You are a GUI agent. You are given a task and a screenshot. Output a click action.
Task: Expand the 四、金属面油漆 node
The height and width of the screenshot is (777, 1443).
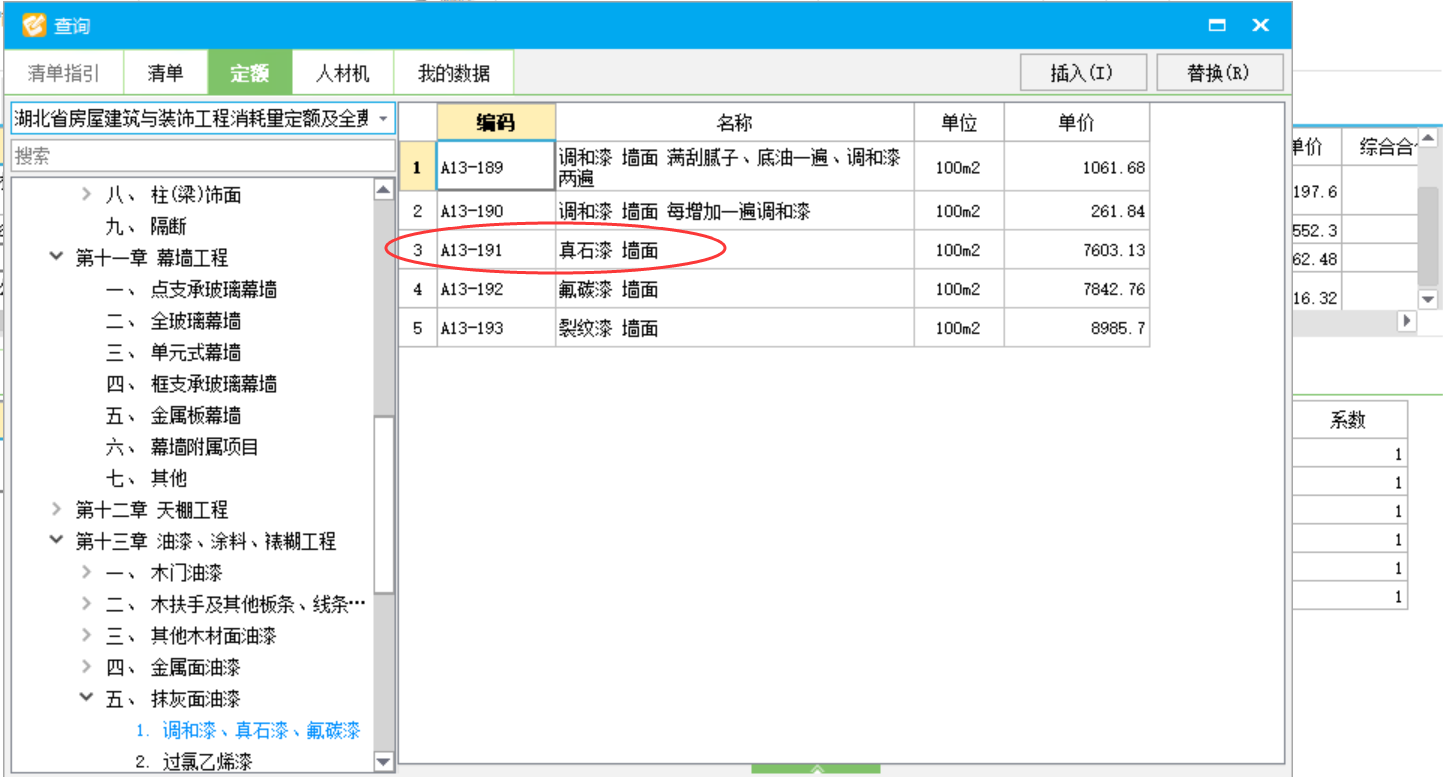(x=87, y=667)
